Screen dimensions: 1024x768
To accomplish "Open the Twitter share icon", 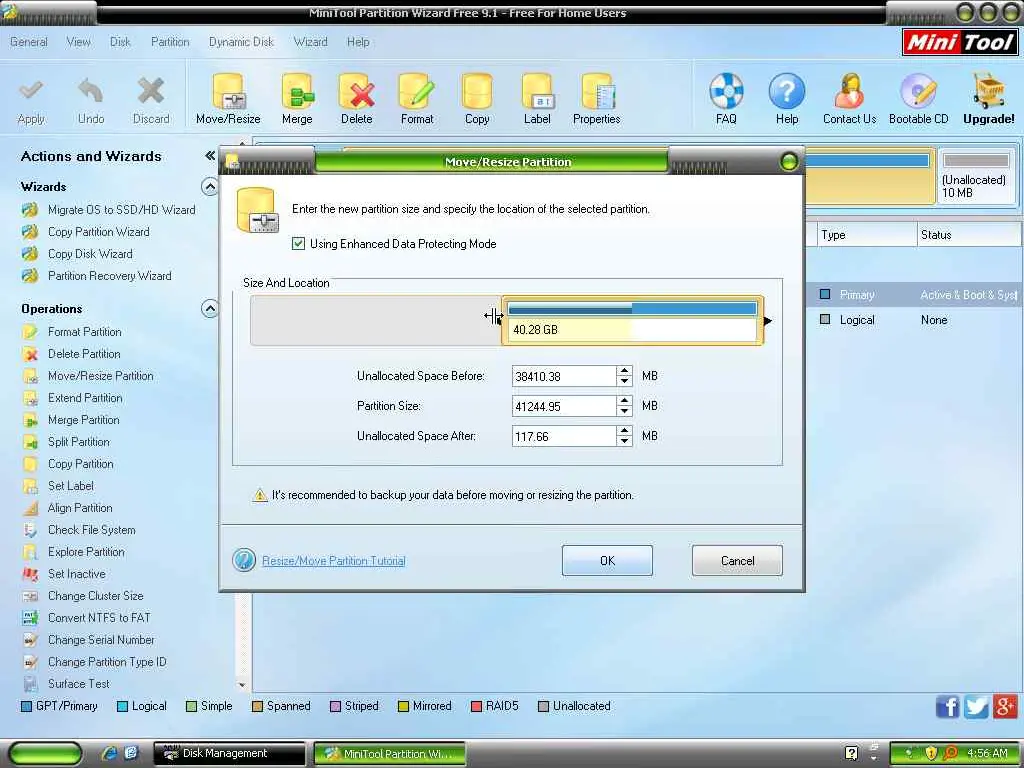I will click(x=976, y=707).
